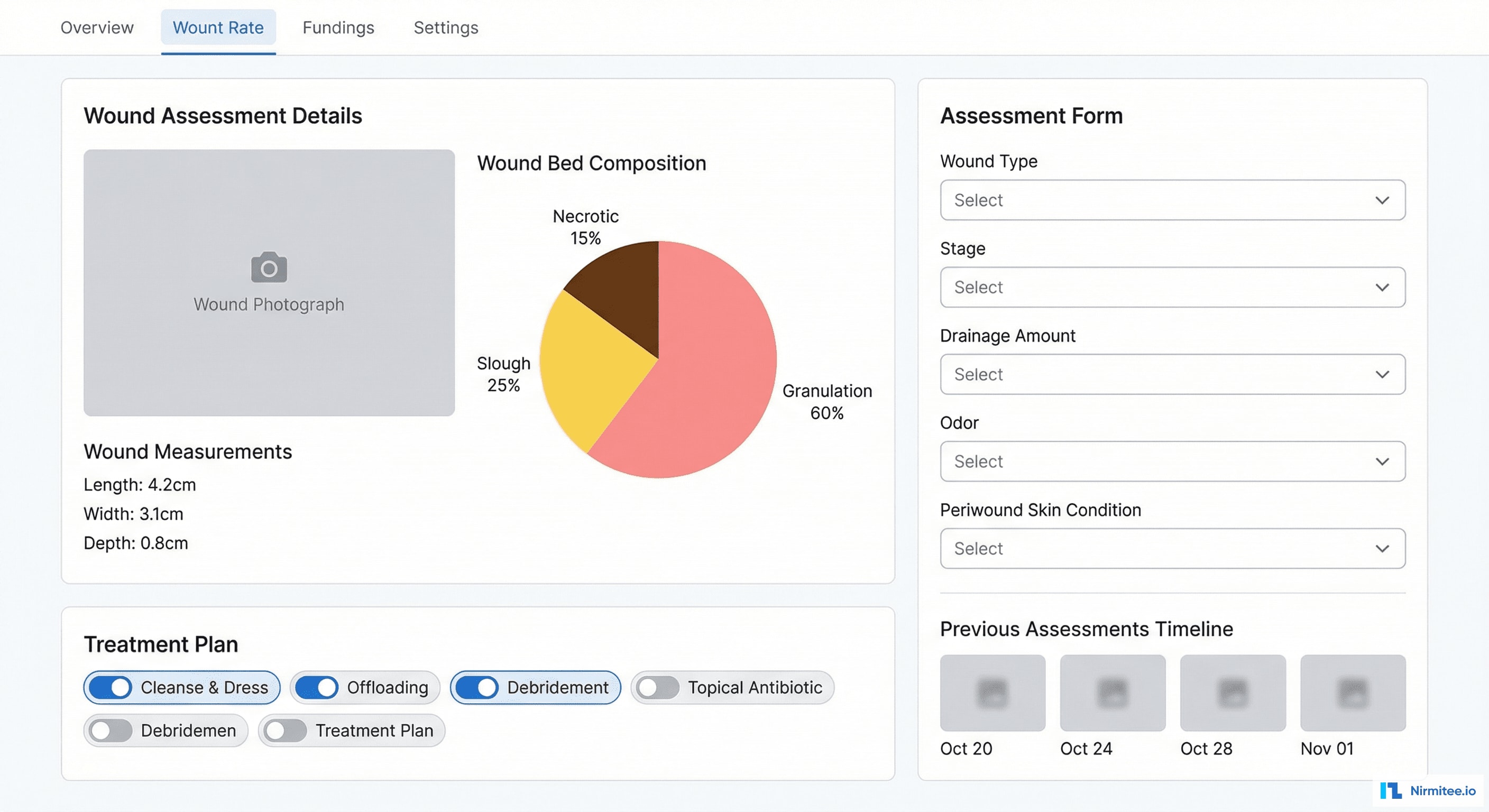Expand the Drainage Amount select
This screenshot has height=812, width=1489.
pyautogui.click(x=1172, y=374)
